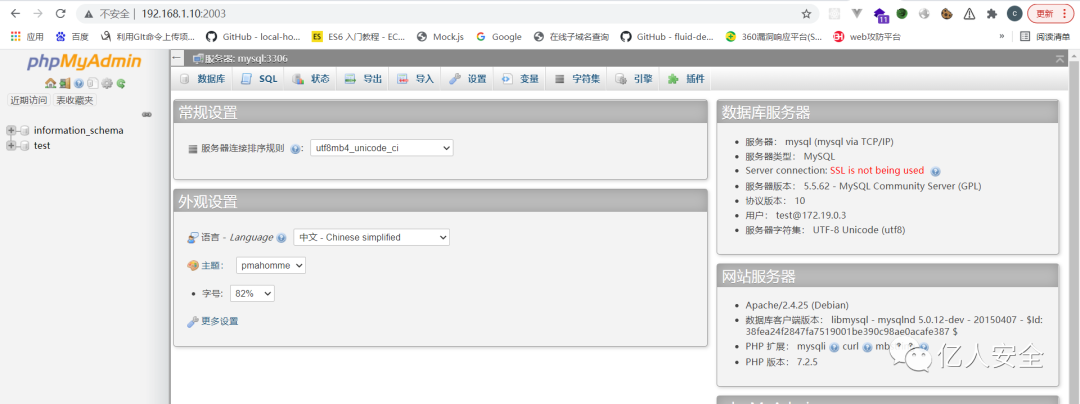Open the 引擎 tab
This screenshot has width=1080, height=404.
coord(634,79)
